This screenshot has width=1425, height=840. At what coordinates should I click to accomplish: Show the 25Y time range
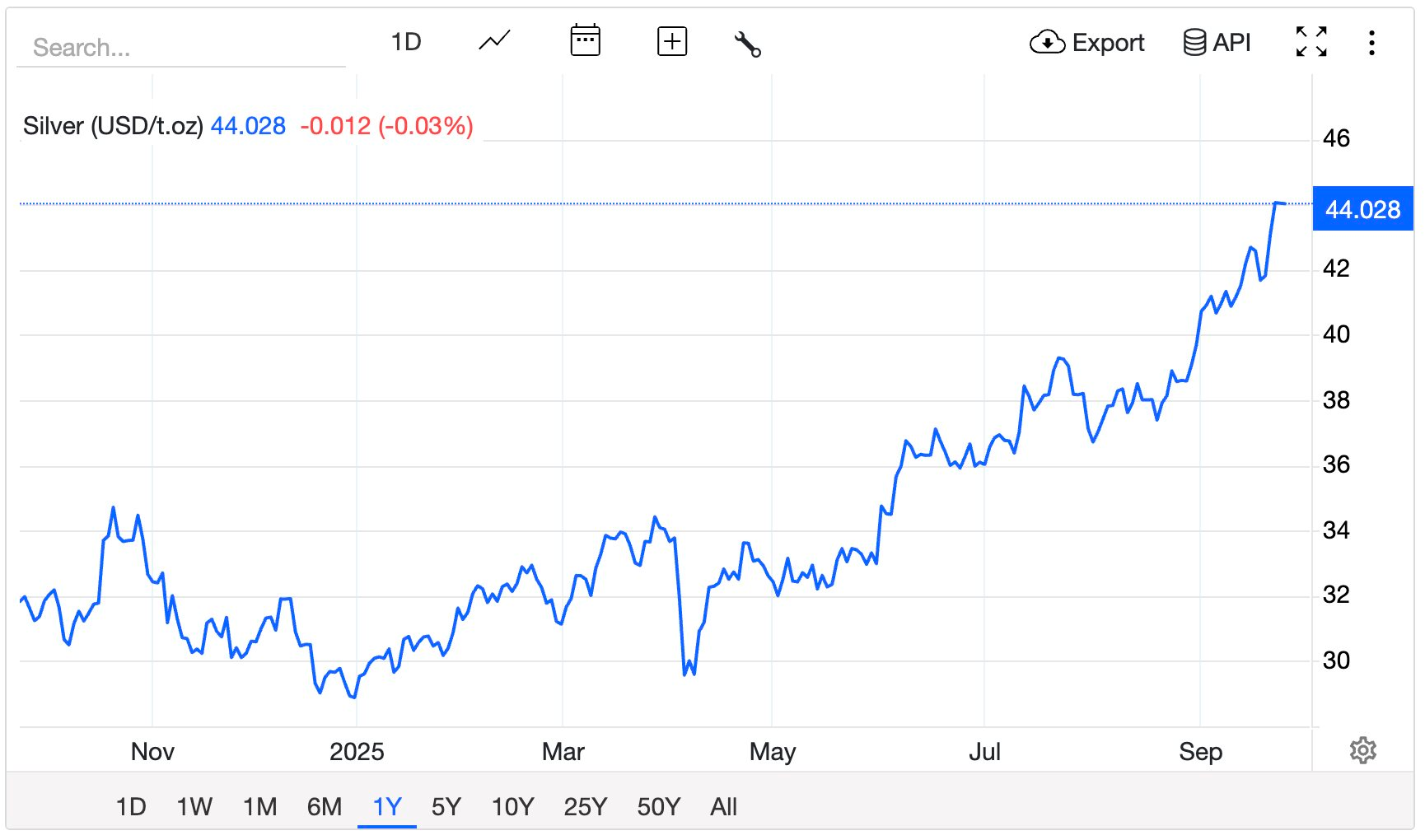click(x=585, y=806)
